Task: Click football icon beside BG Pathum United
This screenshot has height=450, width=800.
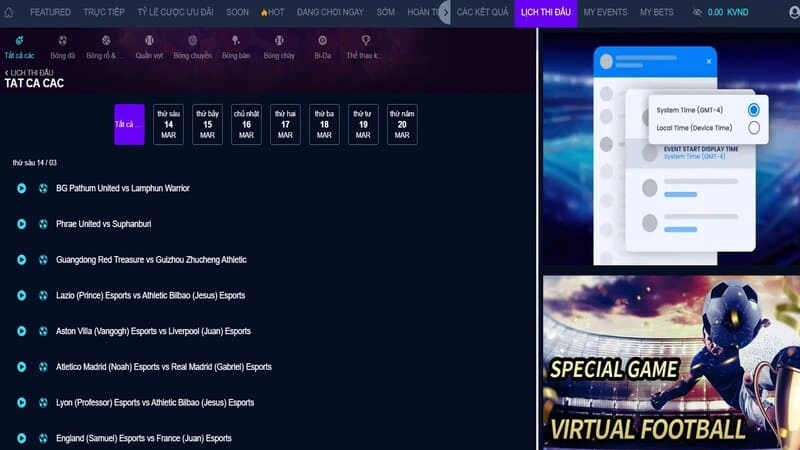Action: [x=43, y=188]
